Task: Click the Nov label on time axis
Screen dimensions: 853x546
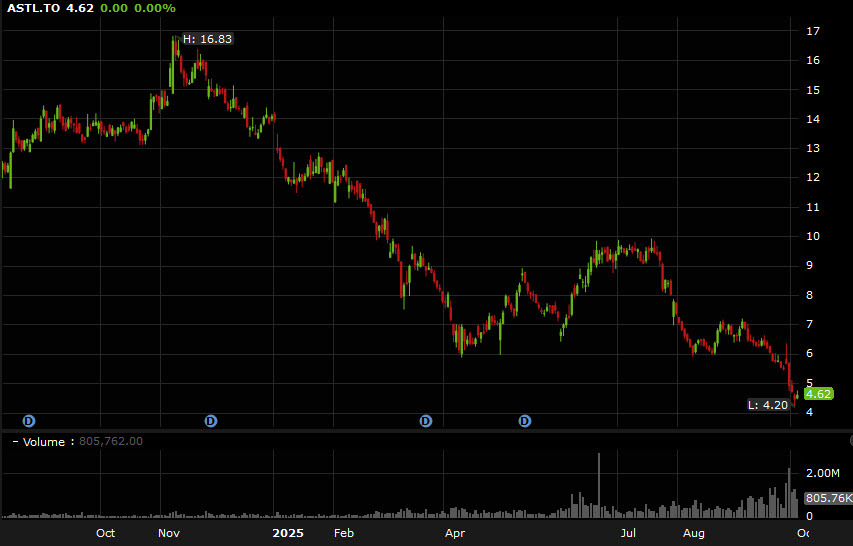Action: tap(169, 533)
